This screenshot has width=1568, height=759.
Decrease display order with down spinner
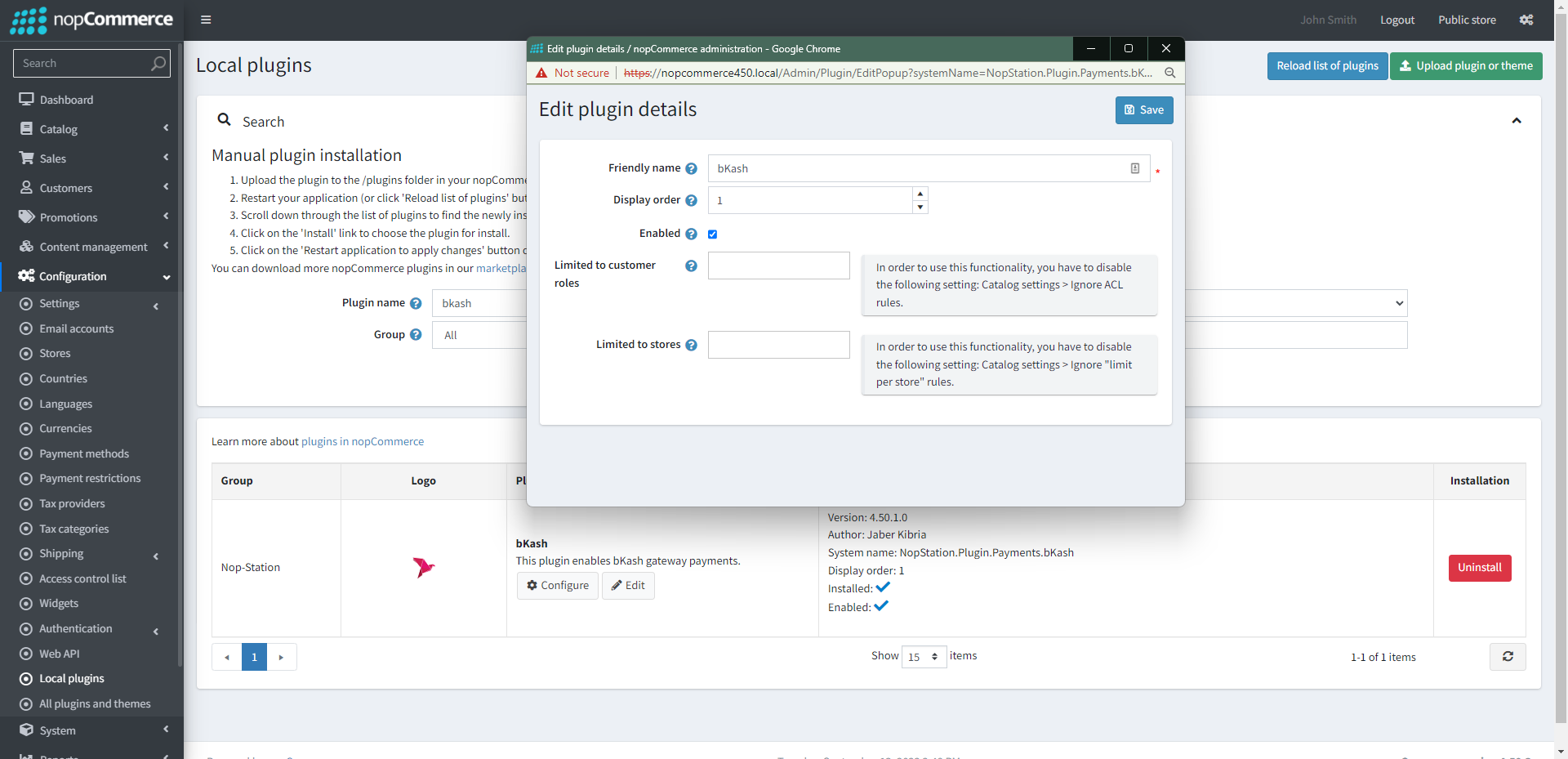920,207
